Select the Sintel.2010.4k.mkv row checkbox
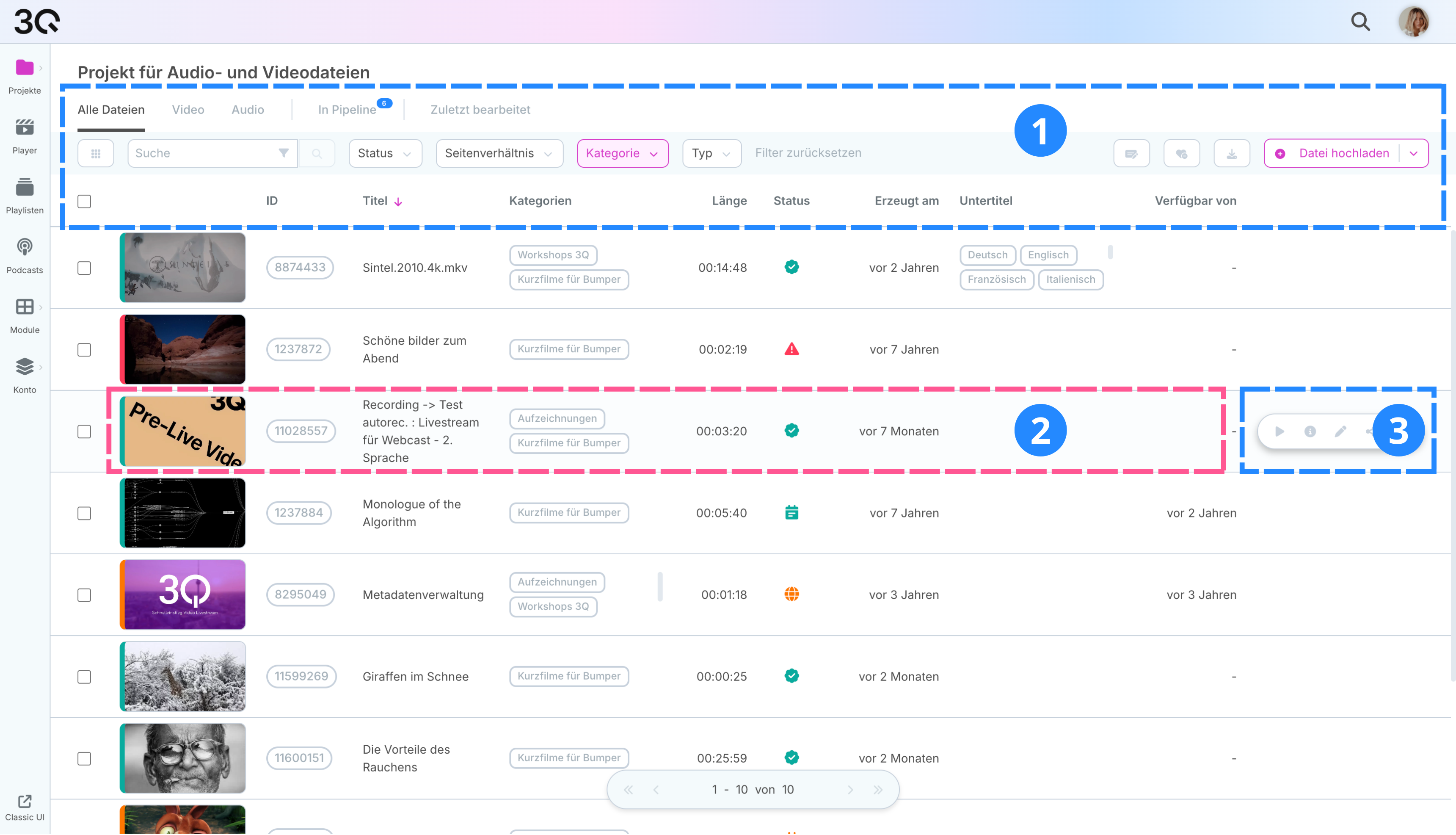The image size is (1456, 835). [84, 268]
